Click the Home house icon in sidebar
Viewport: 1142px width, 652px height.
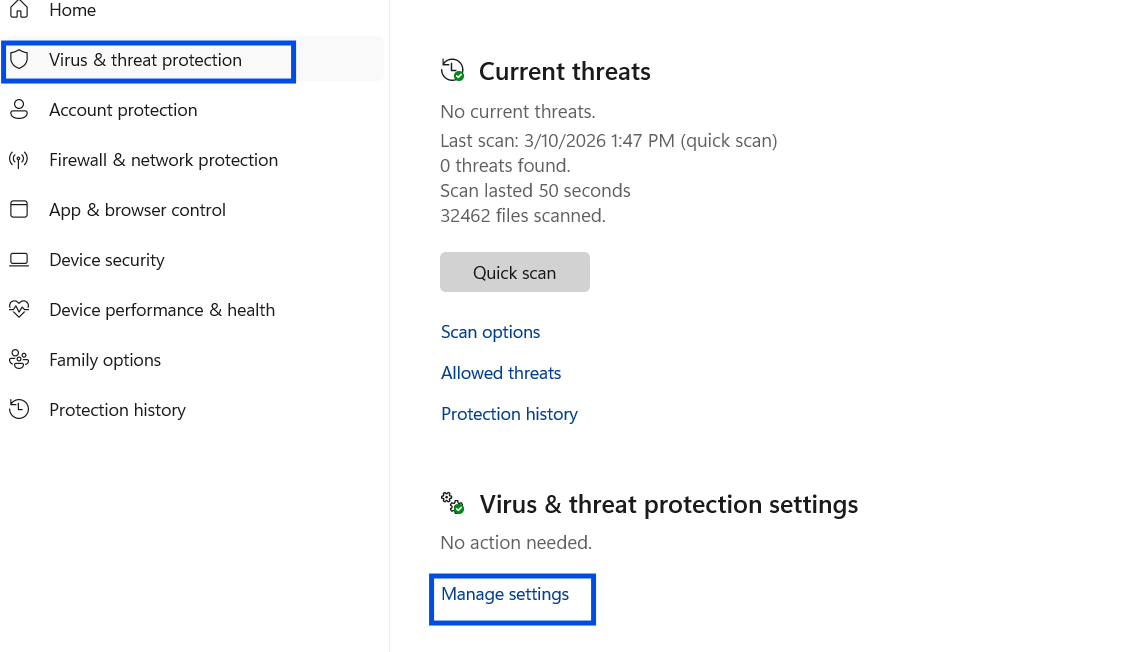click(x=18, y=10)
